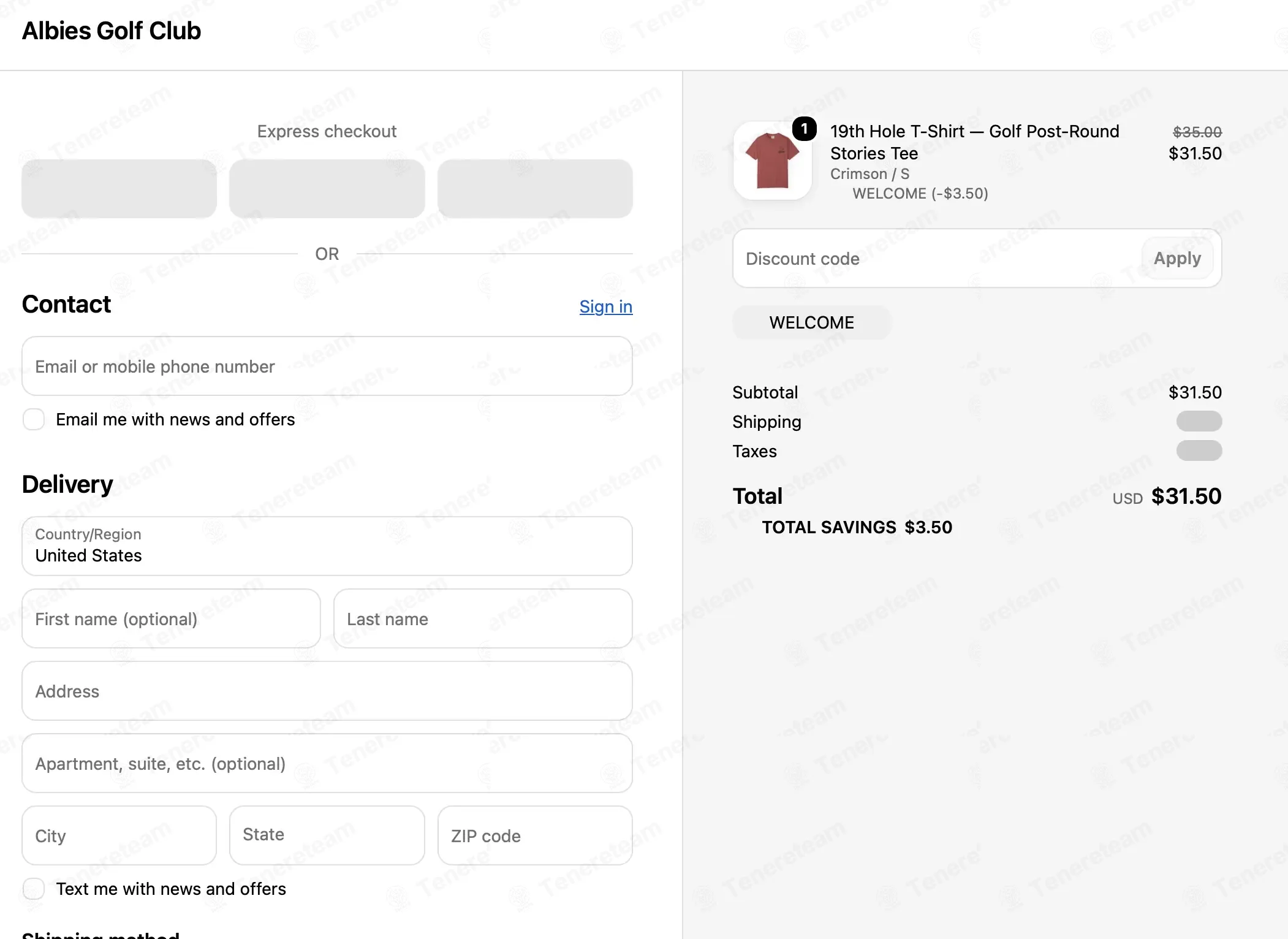The height and width of the screenshot is (939, 1288).
Task: Click the struck-through $35.00 price
Action: pos(1197,132)
